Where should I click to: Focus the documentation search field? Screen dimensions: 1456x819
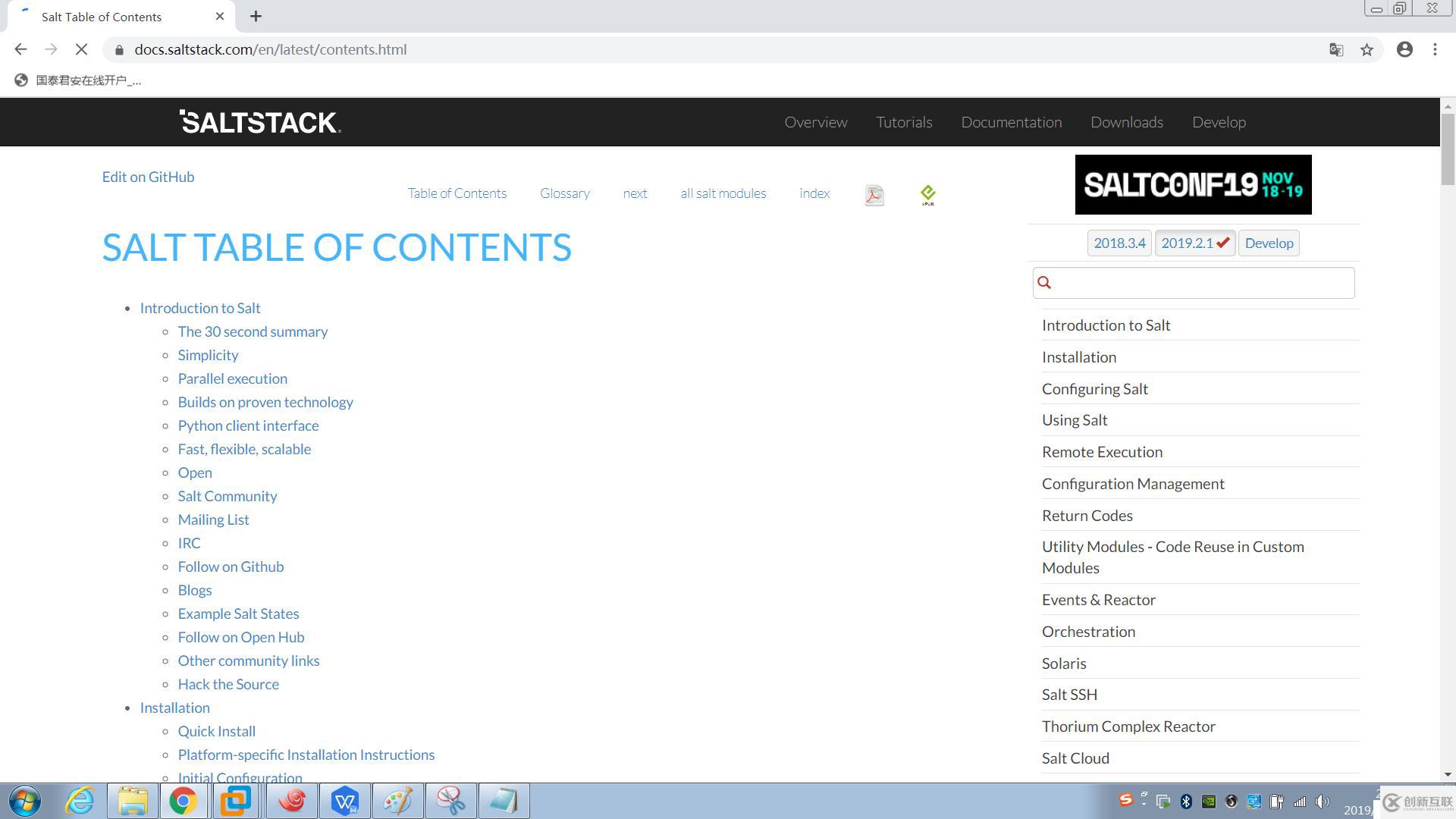click(x=1194, y=283)
